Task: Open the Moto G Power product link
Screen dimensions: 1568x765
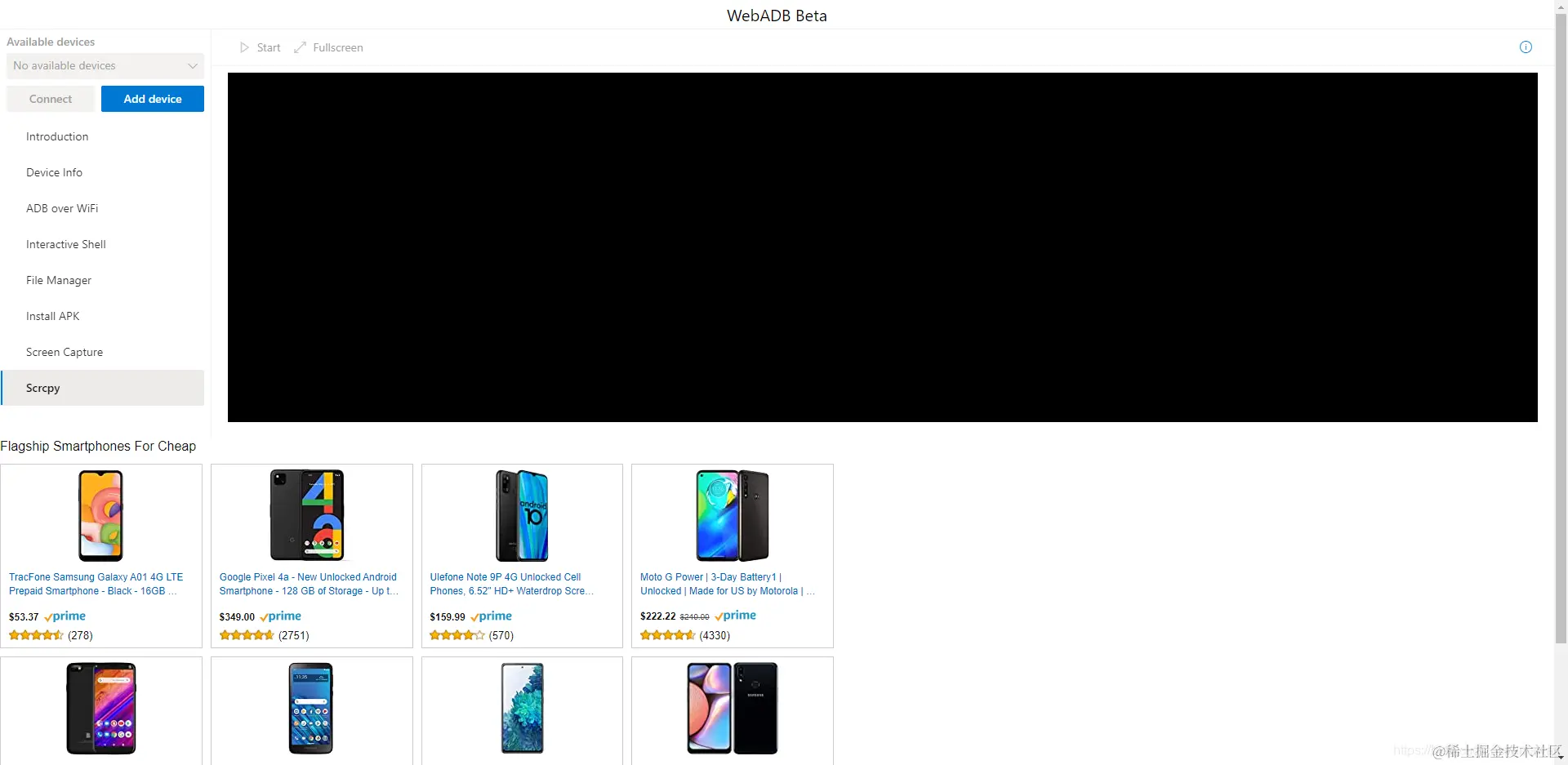Action: coord(727,584)
